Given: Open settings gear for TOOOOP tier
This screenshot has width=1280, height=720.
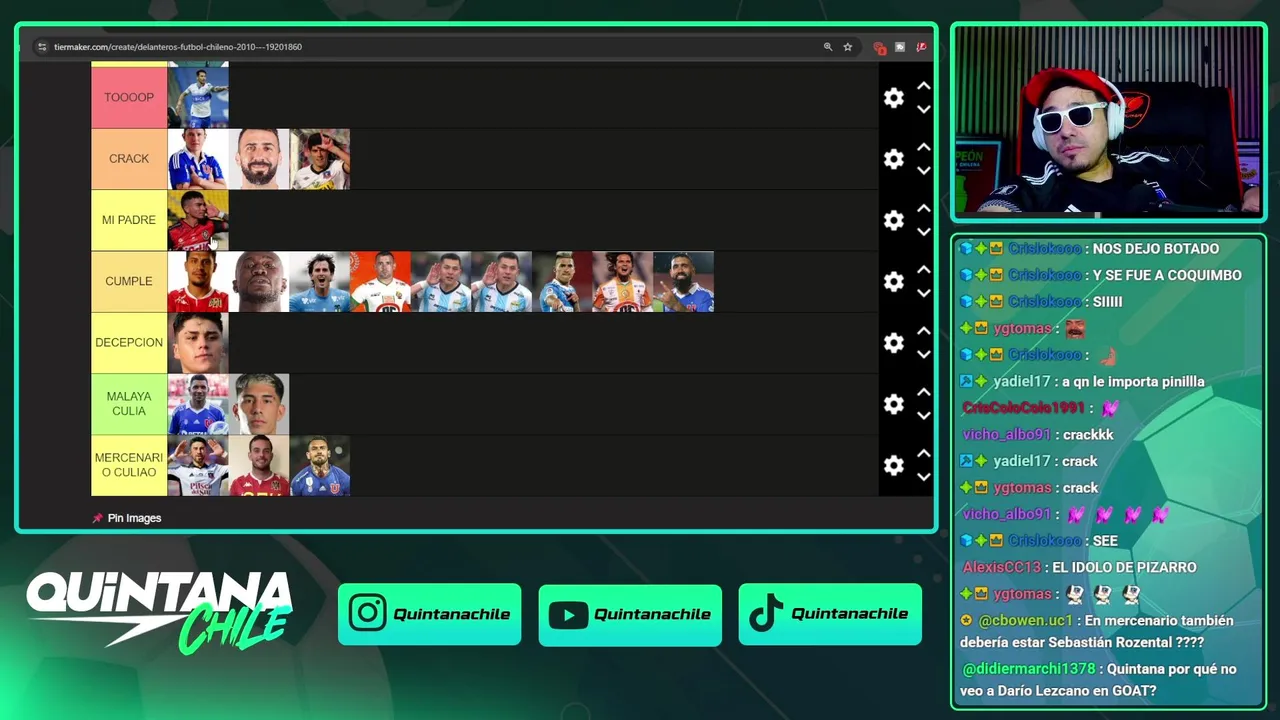Looking at the screenshot, I should pyautogui.click(x=894, y=97).
